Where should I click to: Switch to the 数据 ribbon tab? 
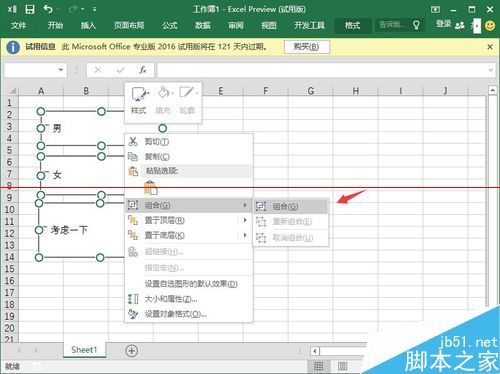tap(203, 25)
